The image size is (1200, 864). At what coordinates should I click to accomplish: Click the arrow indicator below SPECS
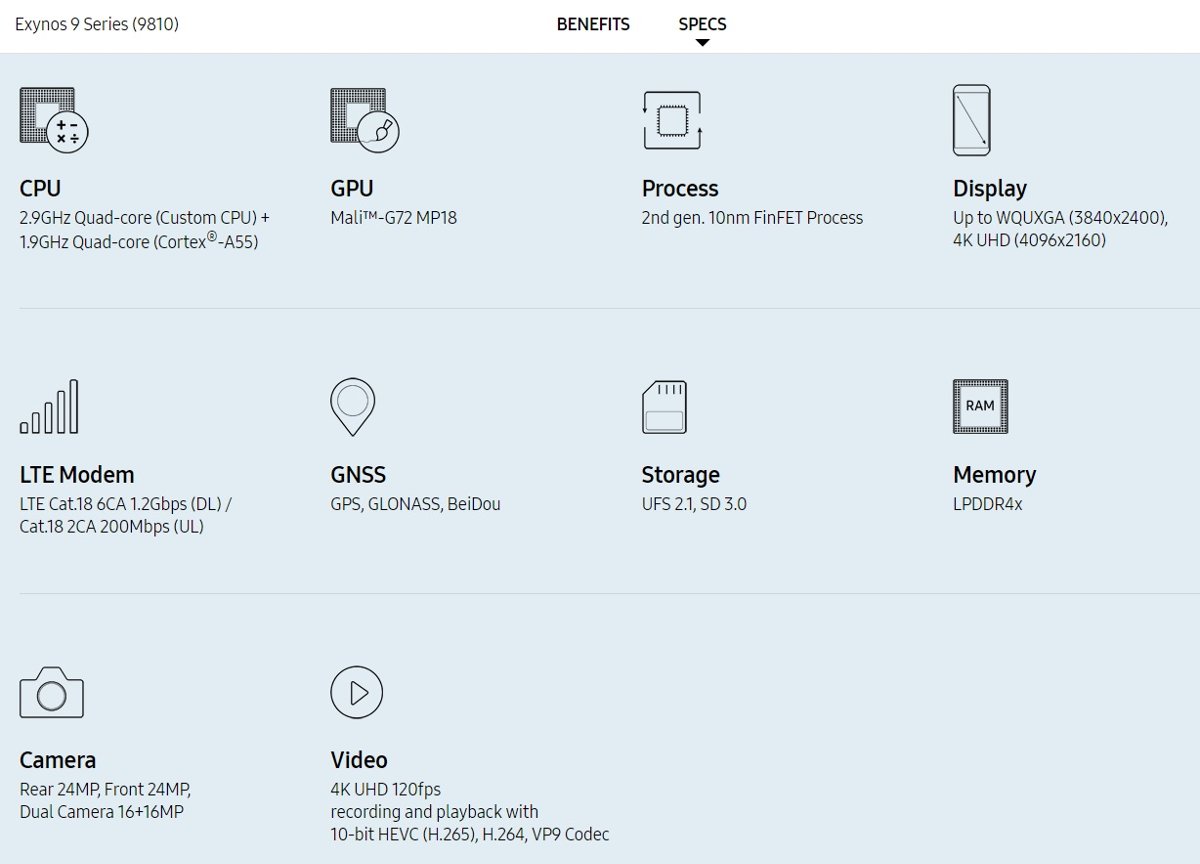click(702, 43)
